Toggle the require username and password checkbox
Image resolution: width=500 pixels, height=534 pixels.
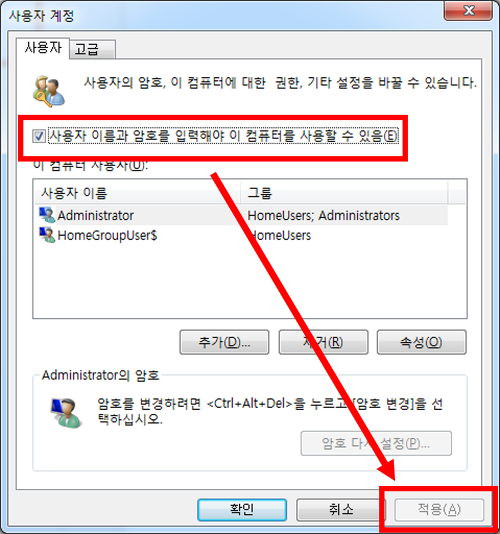38,136
